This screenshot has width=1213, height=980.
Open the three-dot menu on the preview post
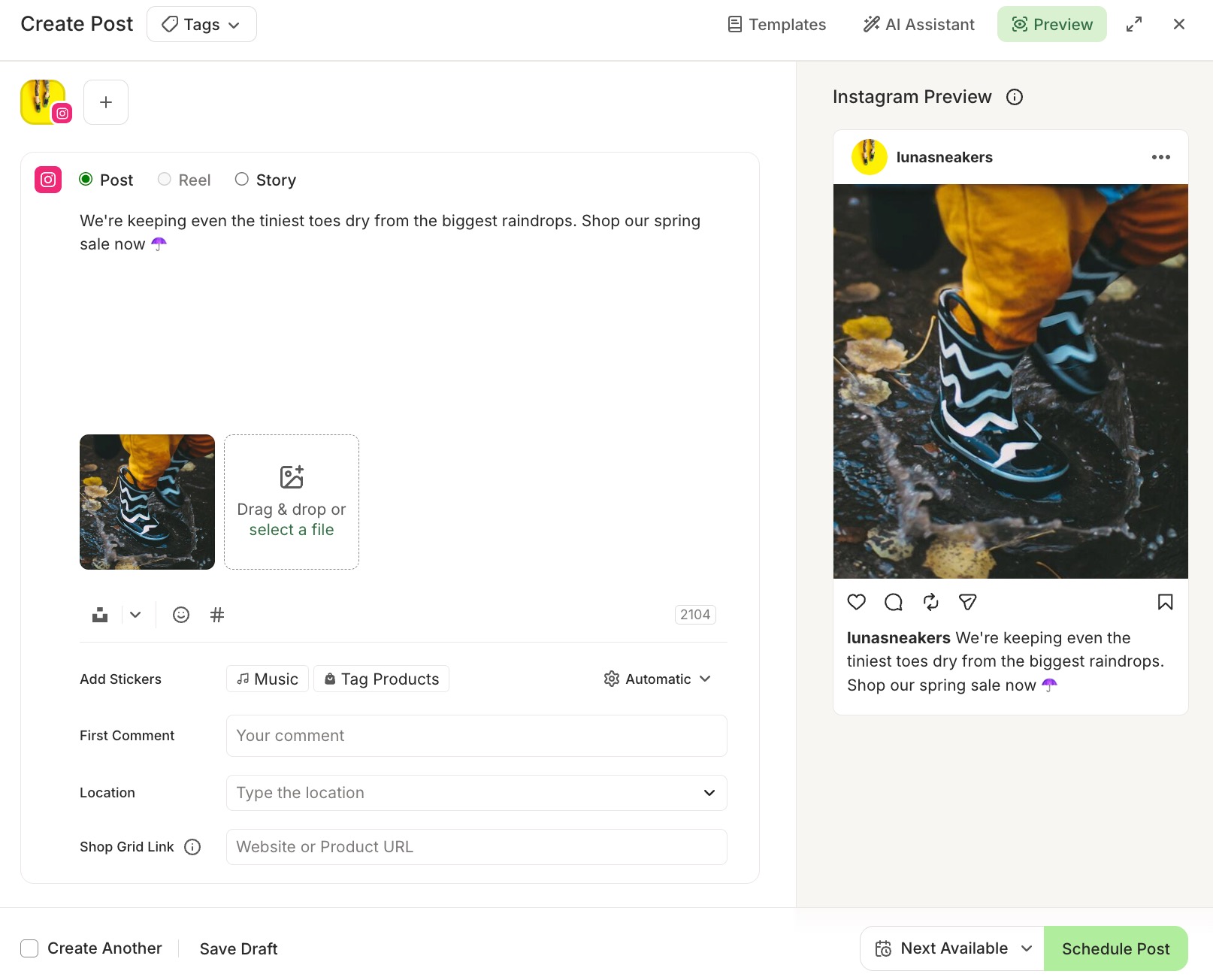coord(1161,157)
